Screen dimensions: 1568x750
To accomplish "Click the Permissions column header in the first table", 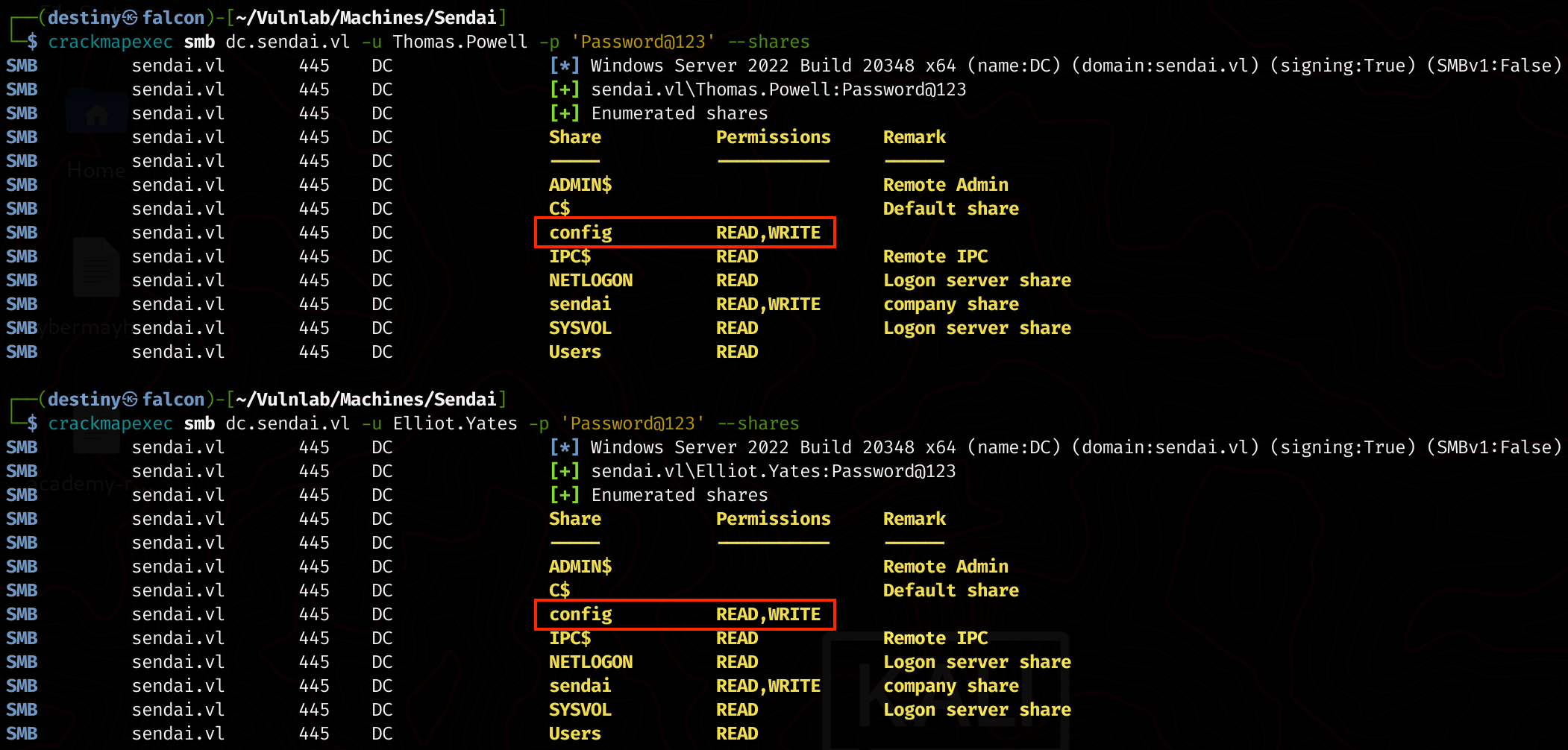I will tap(773, 137).
